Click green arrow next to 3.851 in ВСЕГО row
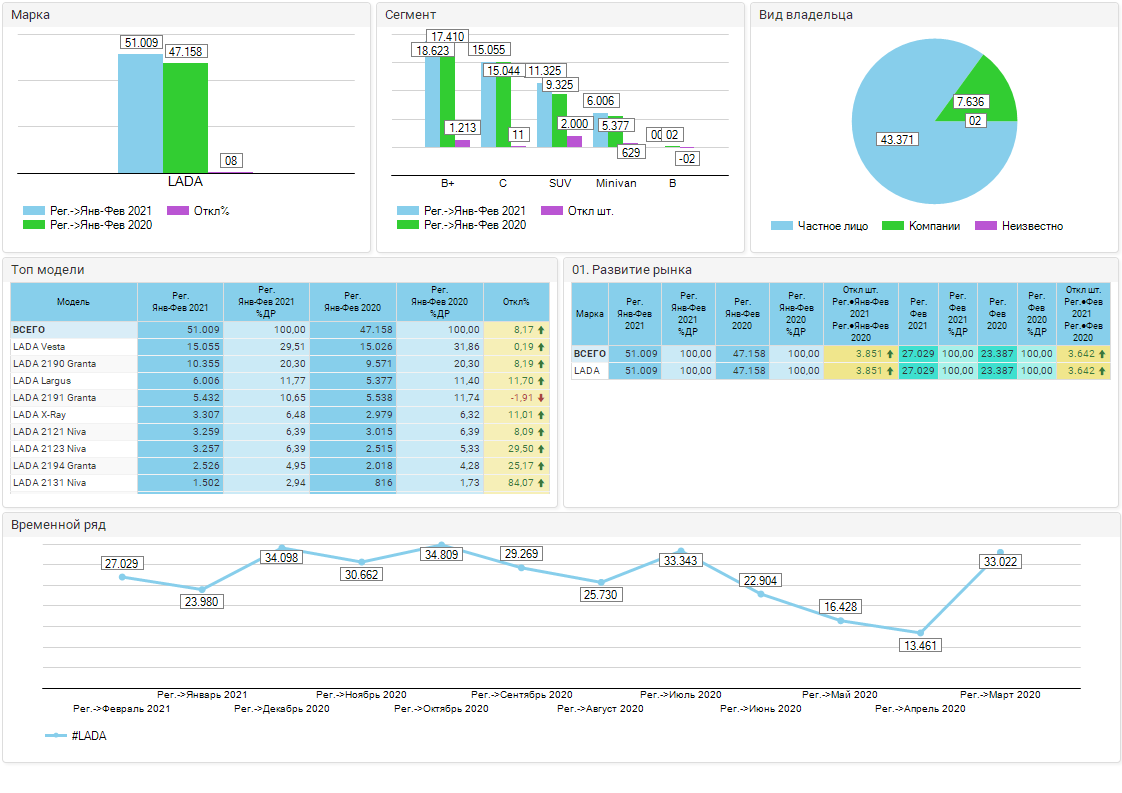1122x793 pixels. (890, 354)
